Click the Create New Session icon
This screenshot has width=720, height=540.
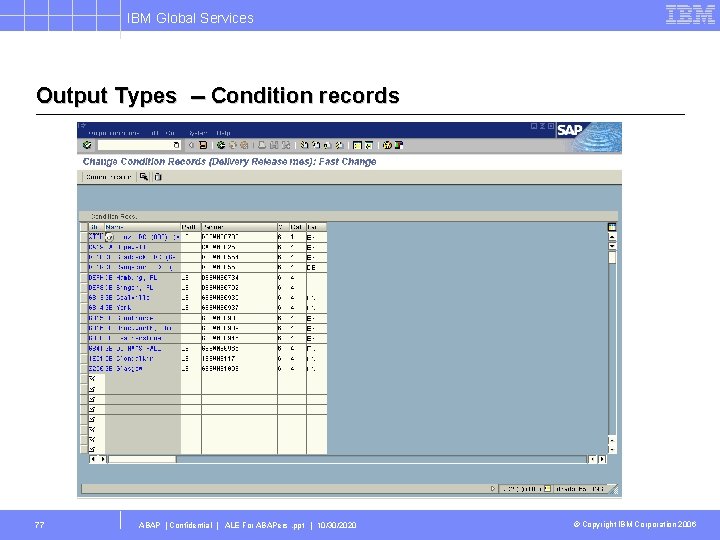click(x=357, y=145)
